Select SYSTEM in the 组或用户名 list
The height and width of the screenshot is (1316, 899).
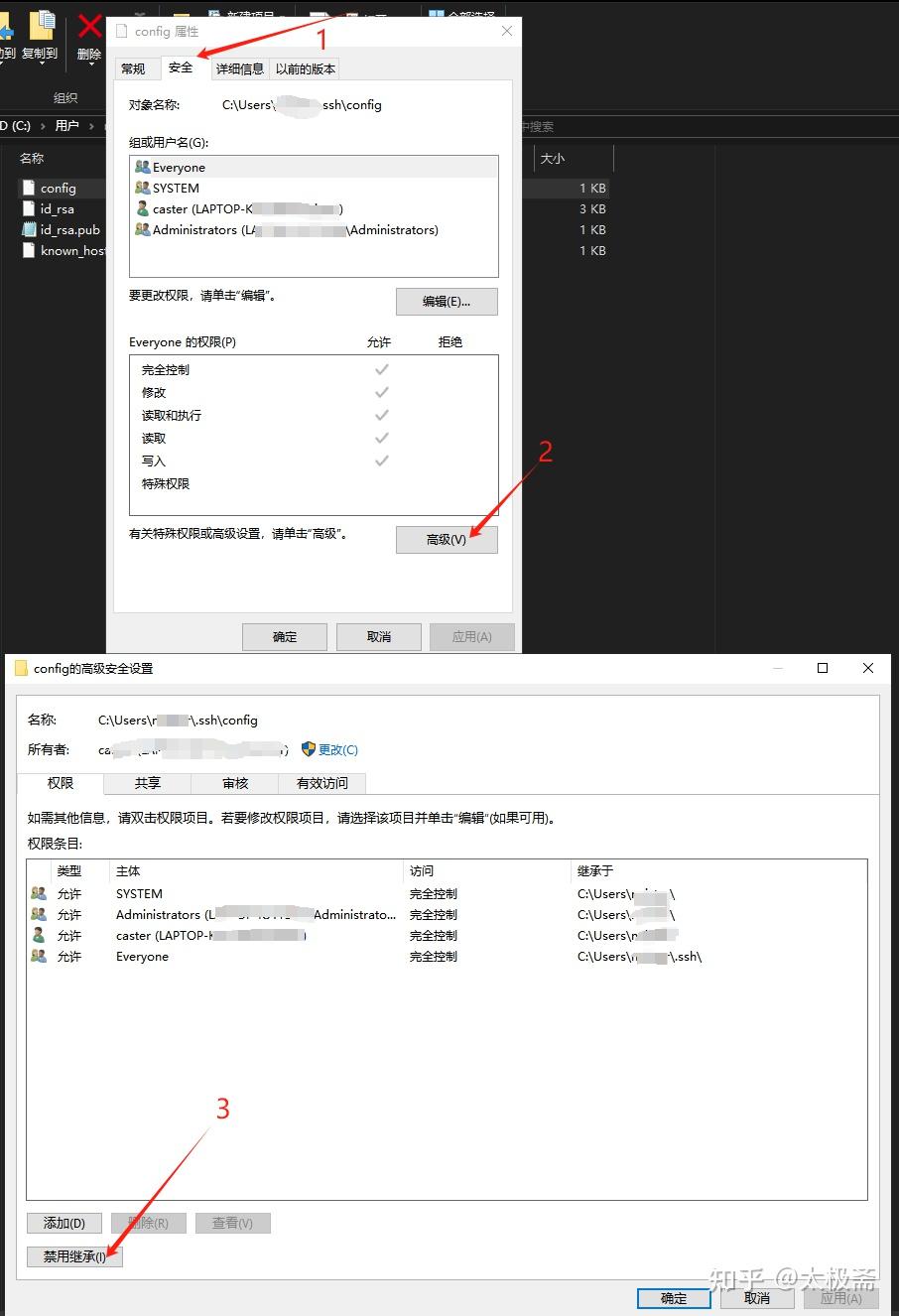point(314,188)
